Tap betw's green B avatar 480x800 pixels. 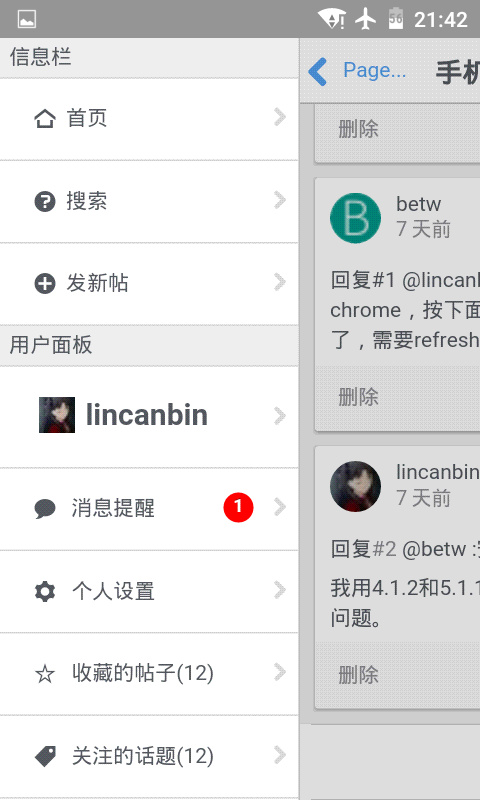356,218
